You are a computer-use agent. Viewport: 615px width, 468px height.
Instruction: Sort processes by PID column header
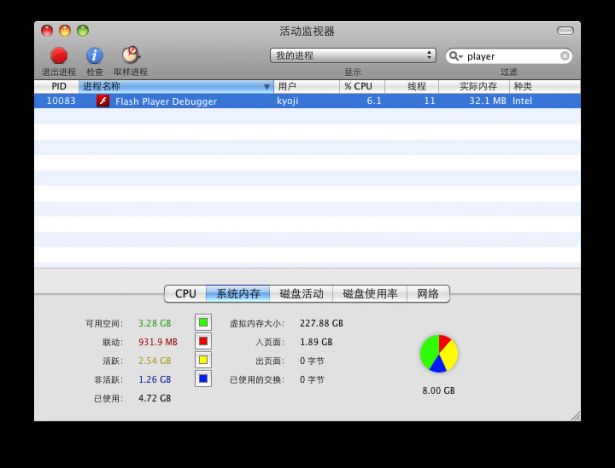tap(57, 86)
